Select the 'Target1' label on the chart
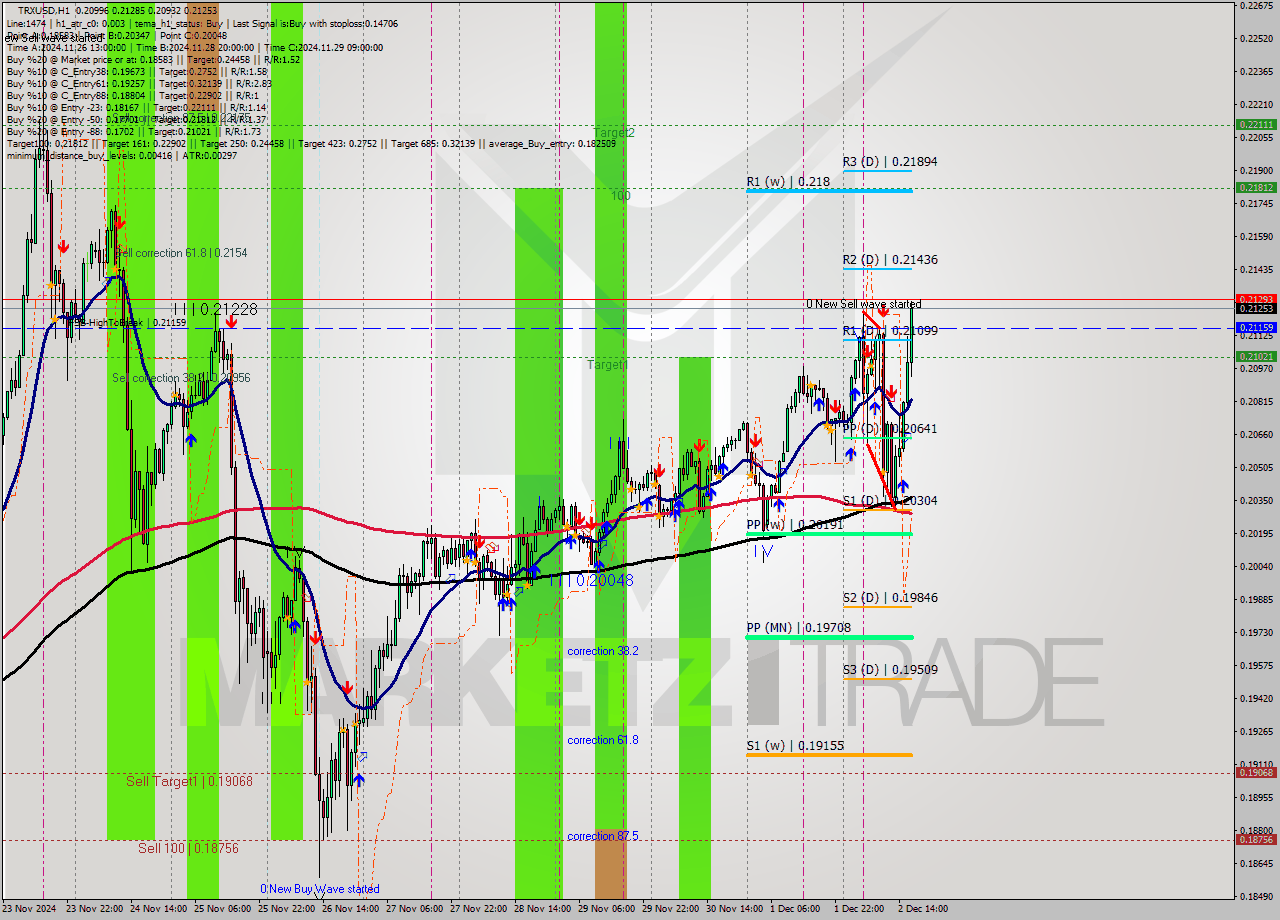Image resolution: width=1280 pixels, height=920 pixels. click(x=606, y=365)
